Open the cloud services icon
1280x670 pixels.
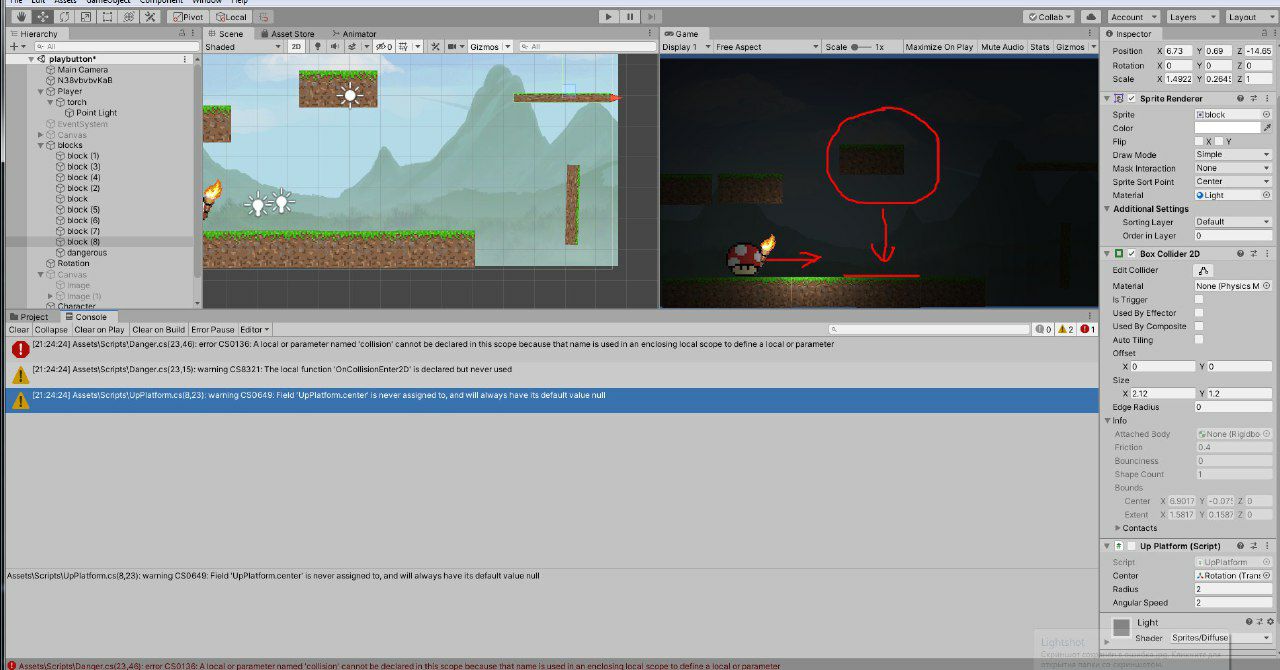coord(1091,17)
